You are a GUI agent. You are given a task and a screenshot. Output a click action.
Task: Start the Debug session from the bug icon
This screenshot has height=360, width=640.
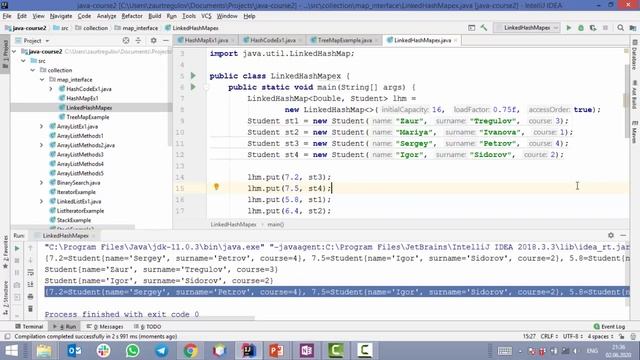pyautogui.click(x=581, y=28)
